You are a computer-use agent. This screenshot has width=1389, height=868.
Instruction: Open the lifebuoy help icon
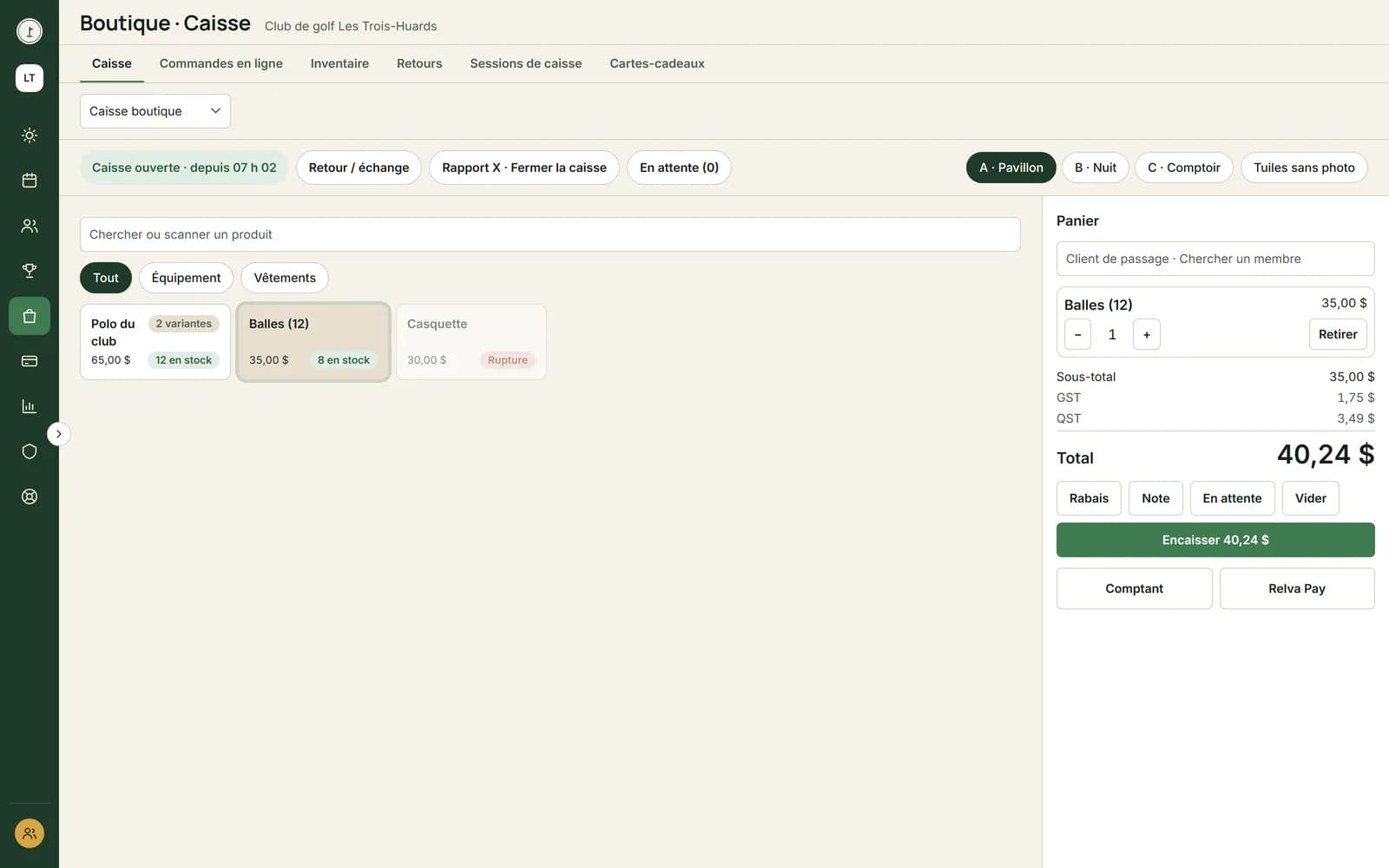click(30, 496)
